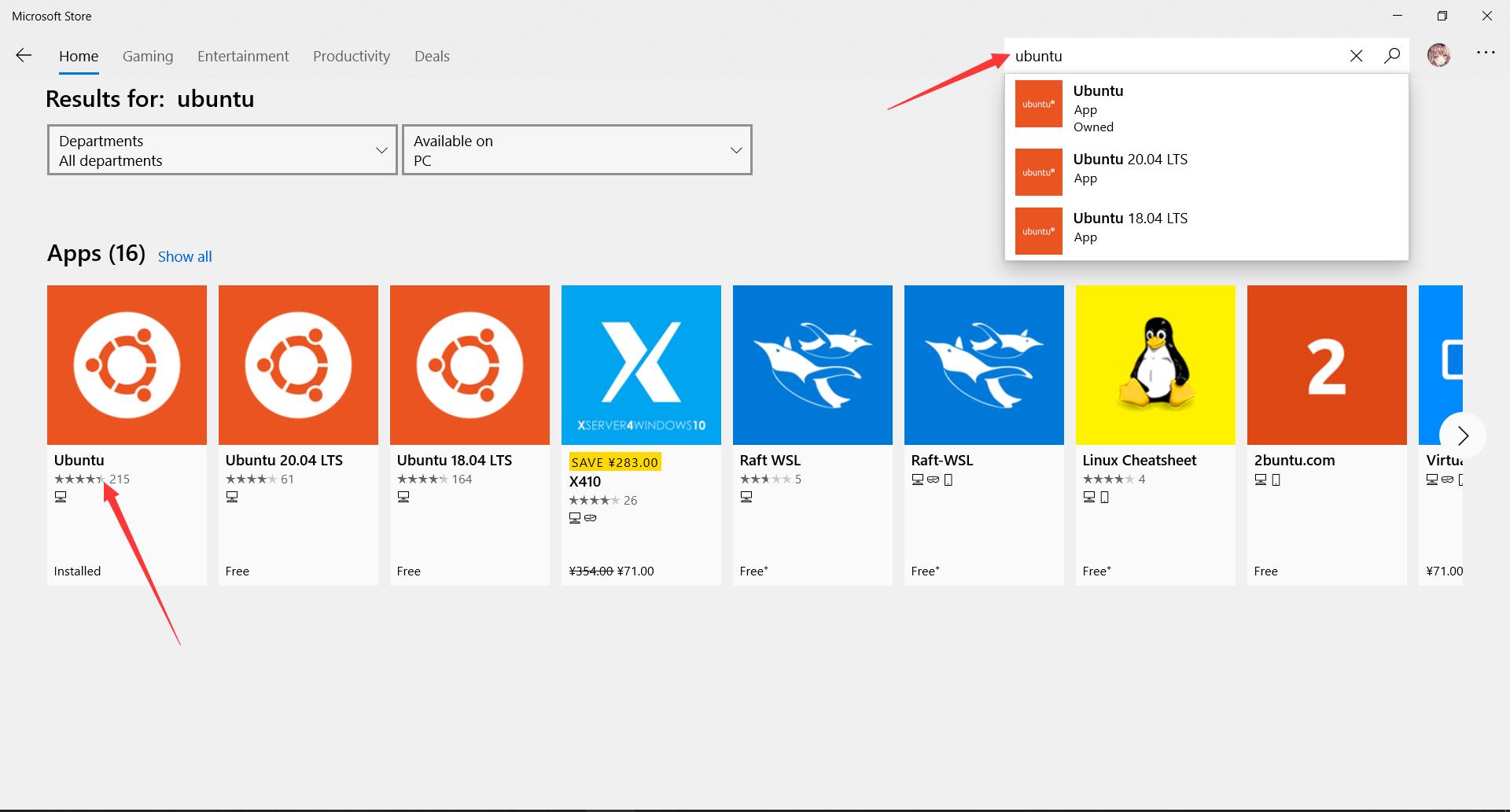The height and width of the screenshot is (812, 1510).
Task: Open the Raft-WSL tile image
Action: [984, 365]
